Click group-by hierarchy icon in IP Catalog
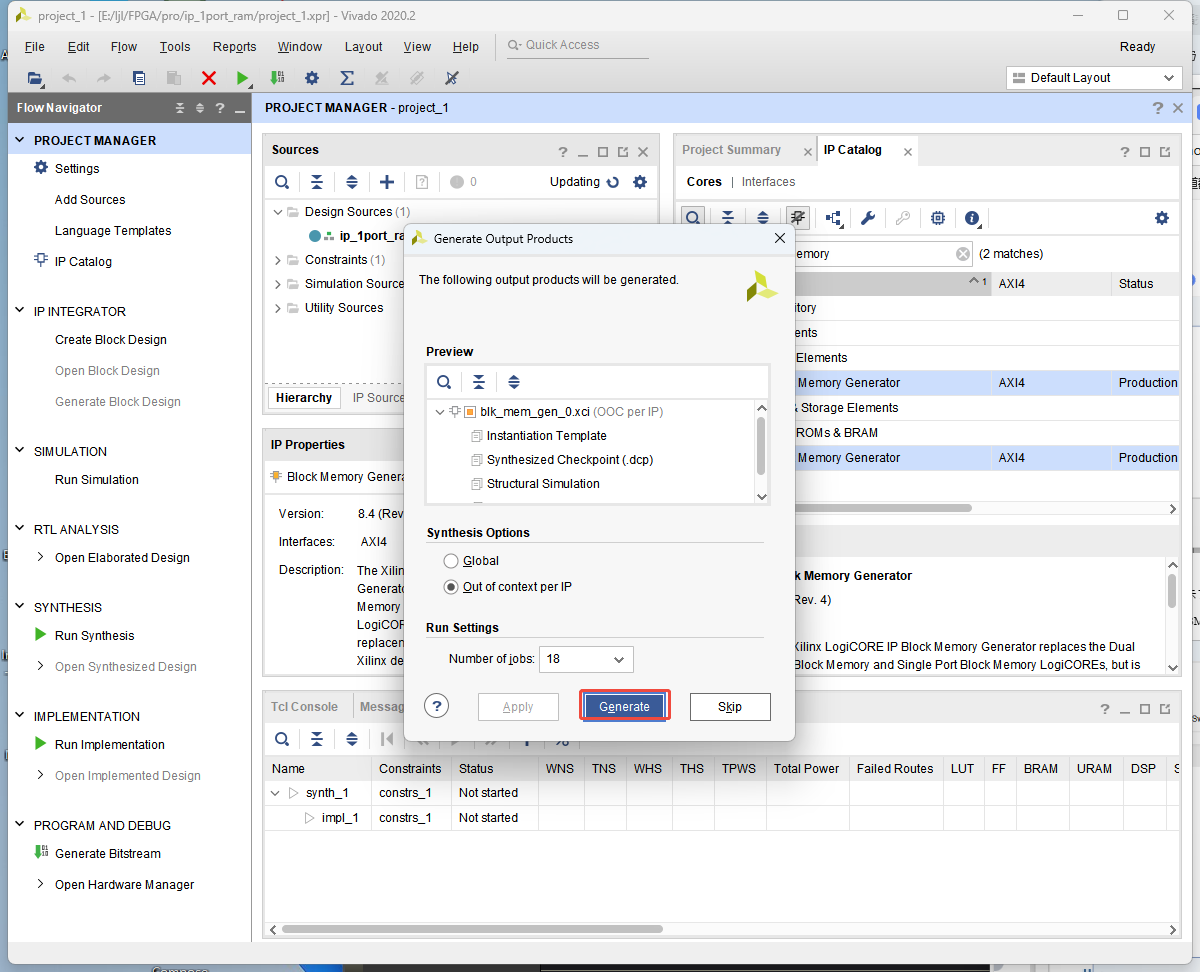The image size is (1200, 972). point(833,218)
